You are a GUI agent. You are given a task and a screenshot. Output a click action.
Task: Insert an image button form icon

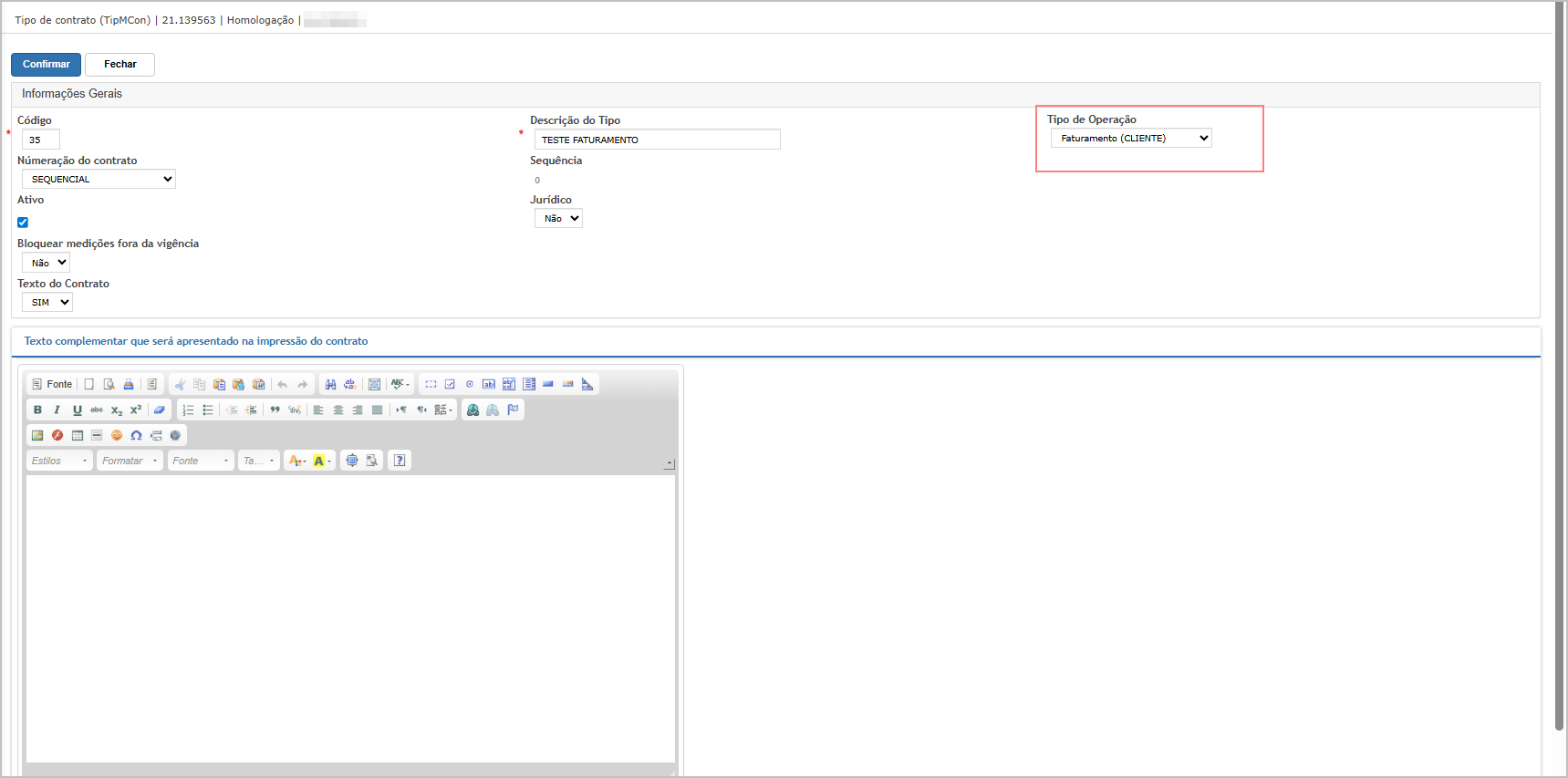[568, 384]
